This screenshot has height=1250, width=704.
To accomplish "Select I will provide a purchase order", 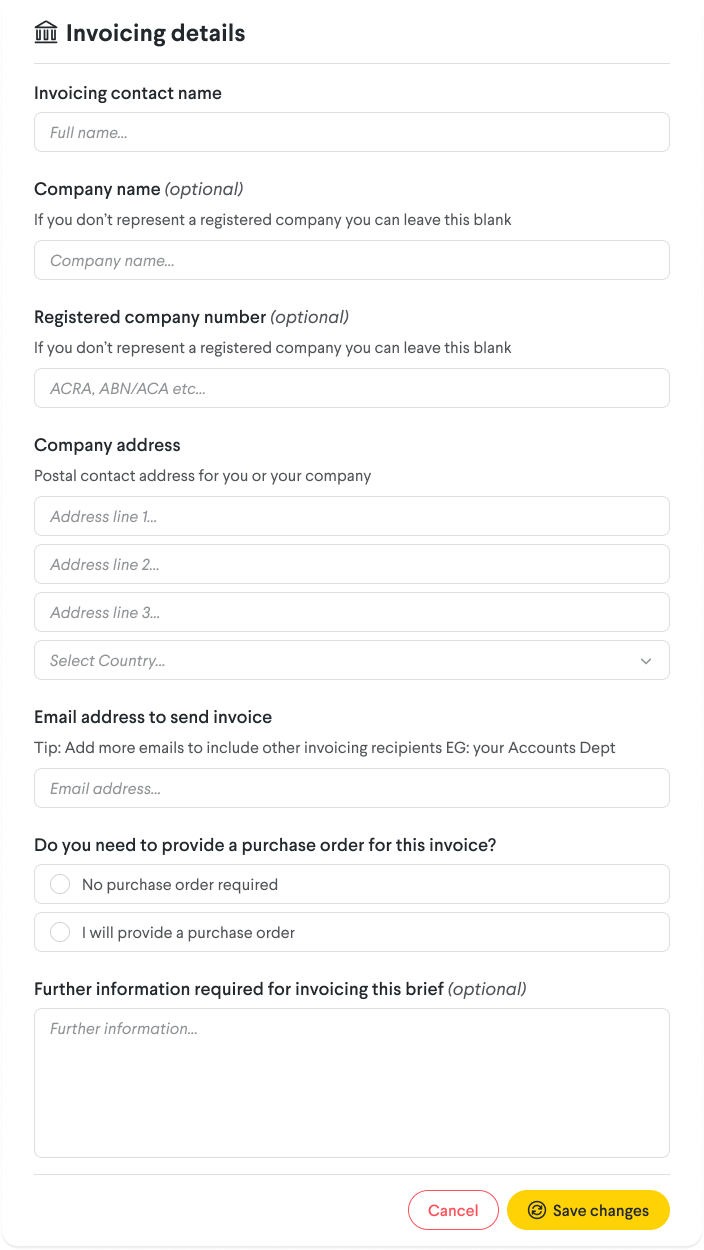I will (352, 932).
